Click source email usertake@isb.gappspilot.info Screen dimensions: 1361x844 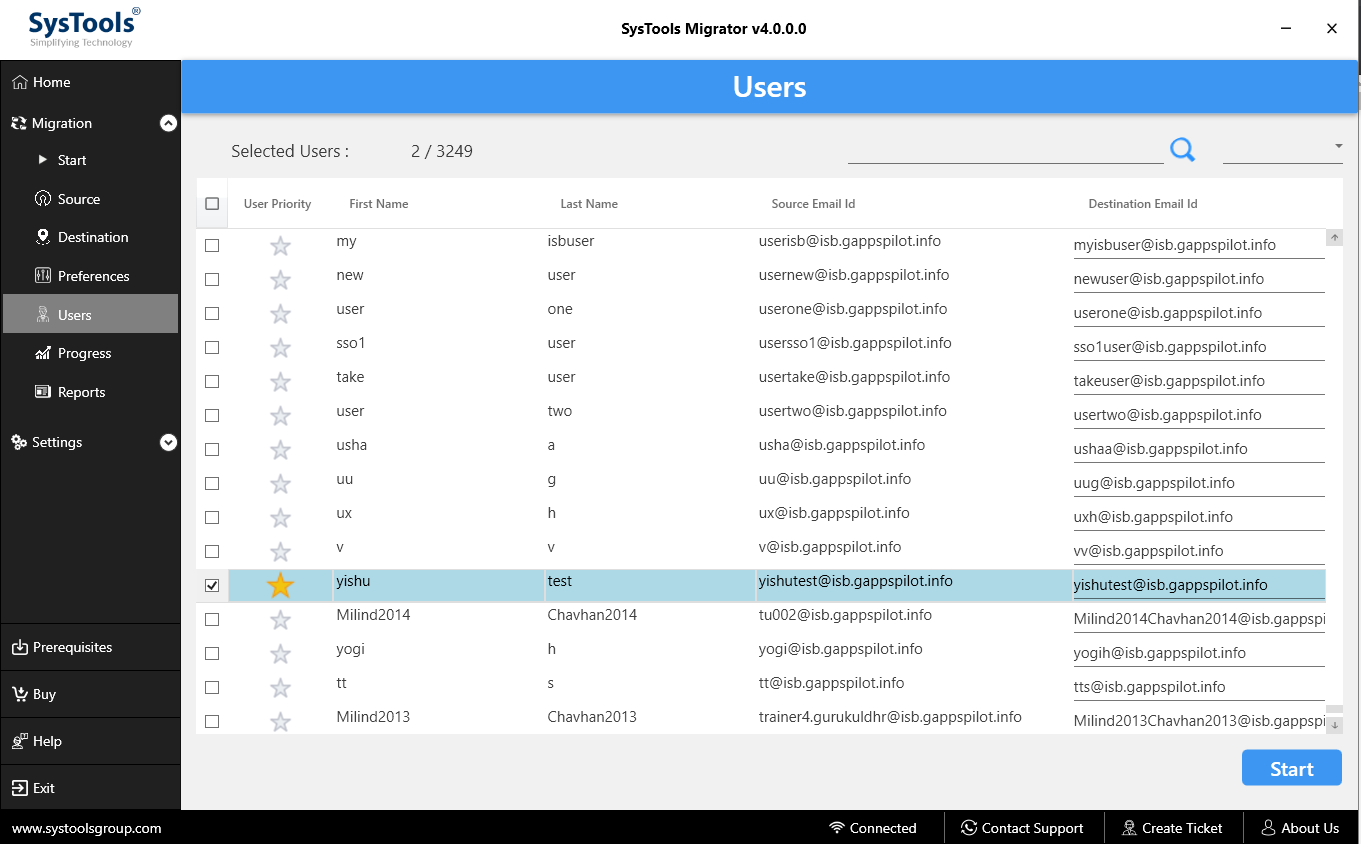(x=854, y=377)
